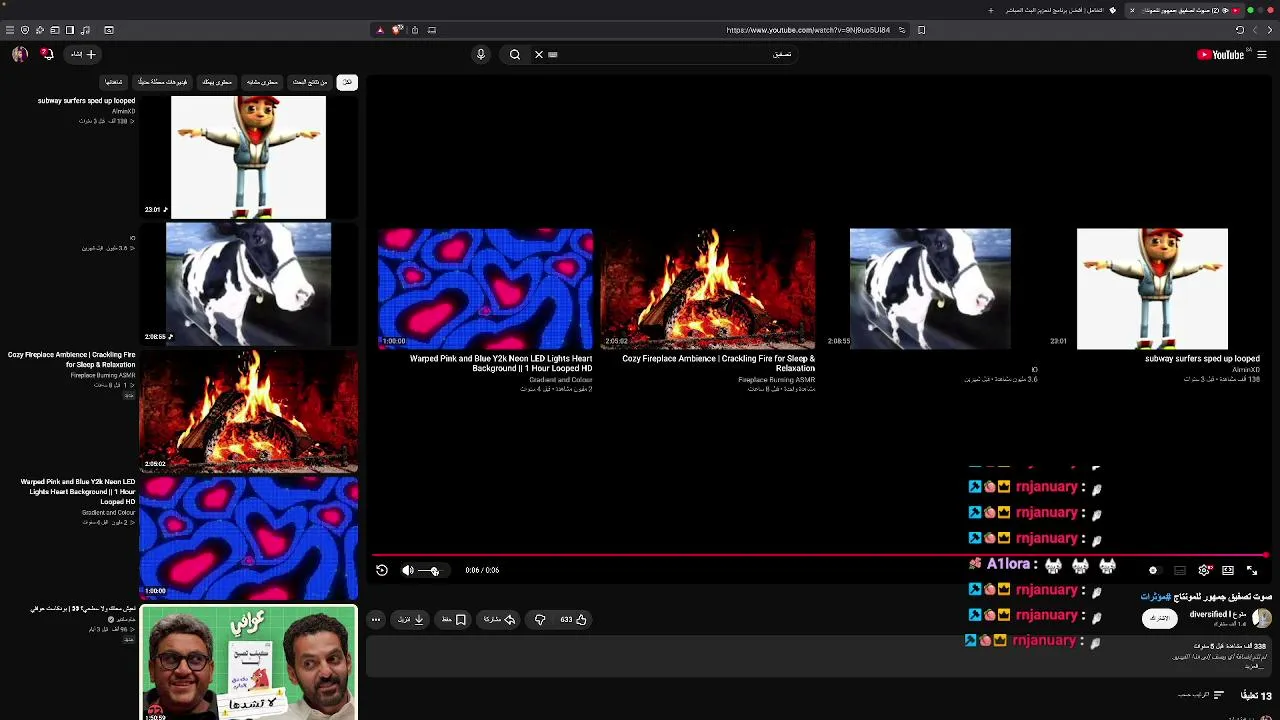This screenshot has height=720, width=1280.
Task: Open comments sort-by (الترتيب حسب) dropdown
Action: click(1202, 695)
